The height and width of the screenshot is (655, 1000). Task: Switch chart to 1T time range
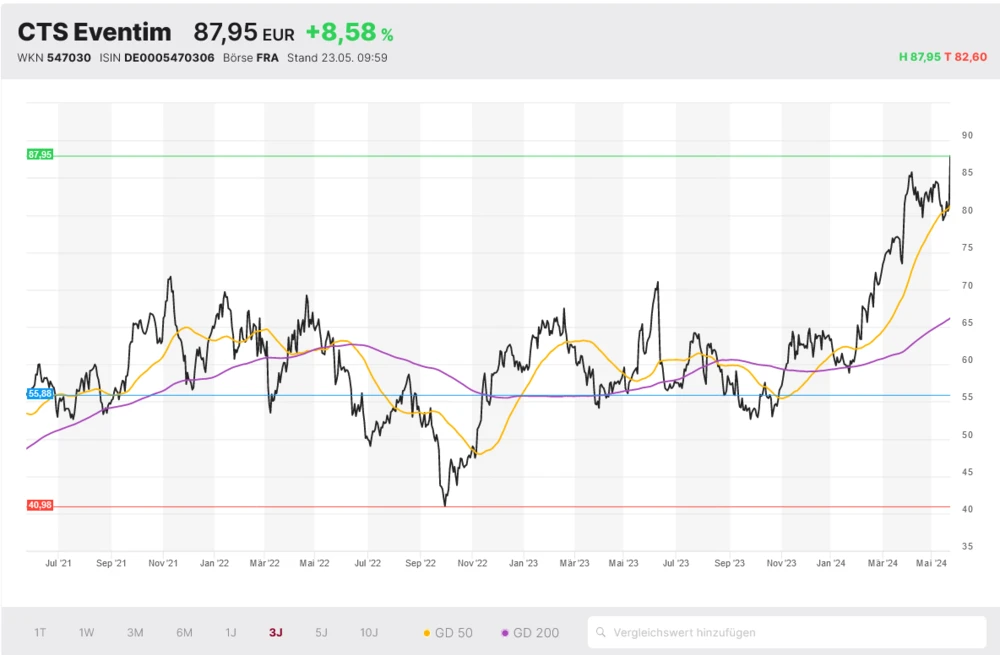tap(40, 632)
